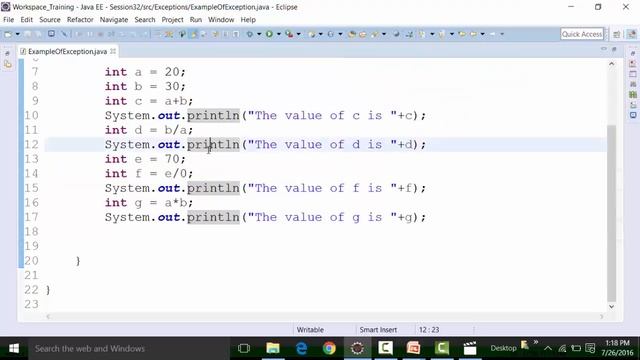640x360 pixels.
Task: Click the restore icon on left sidebar
Action: (7, 53)
